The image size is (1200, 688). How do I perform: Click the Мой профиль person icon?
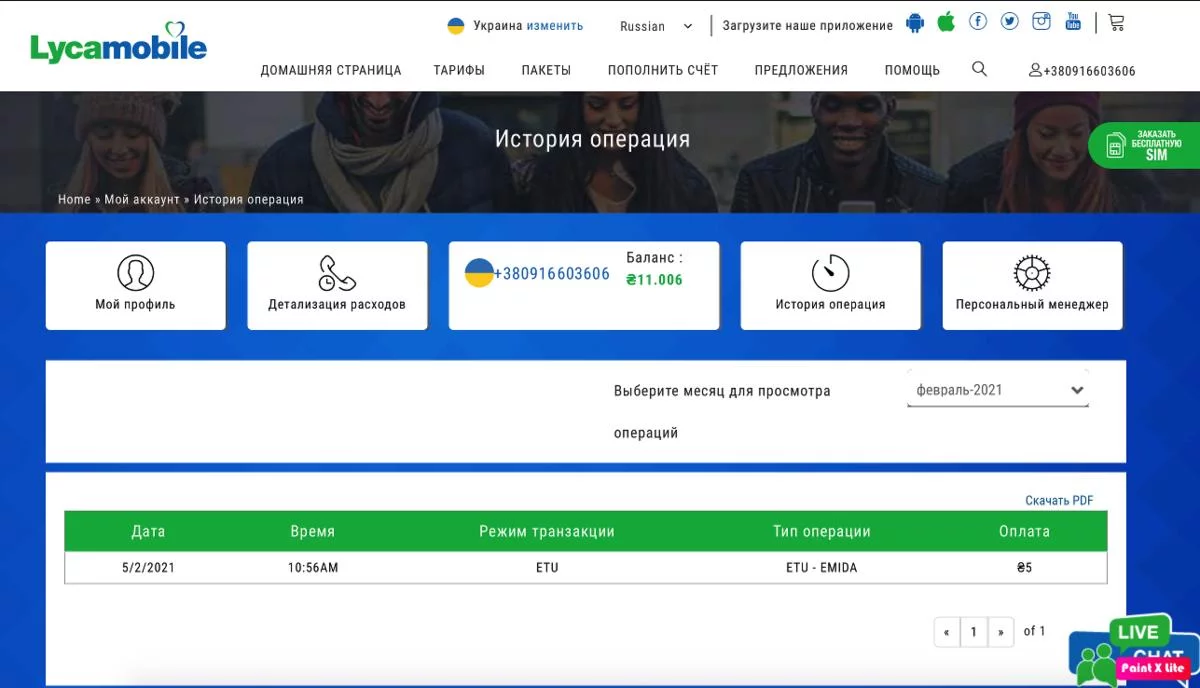click(135, 272)
